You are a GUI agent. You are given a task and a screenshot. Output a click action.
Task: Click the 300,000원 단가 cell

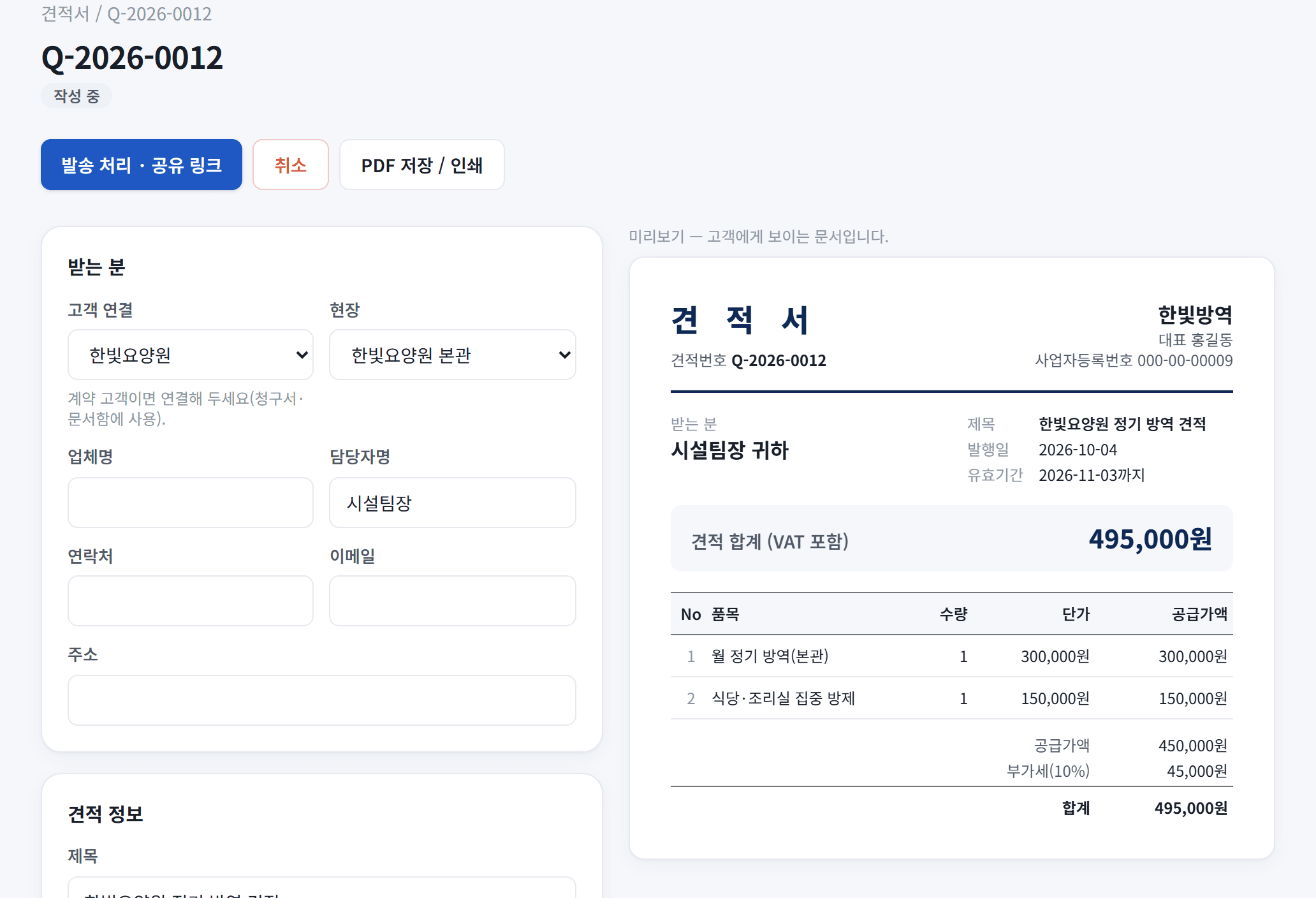point(1055,656)
